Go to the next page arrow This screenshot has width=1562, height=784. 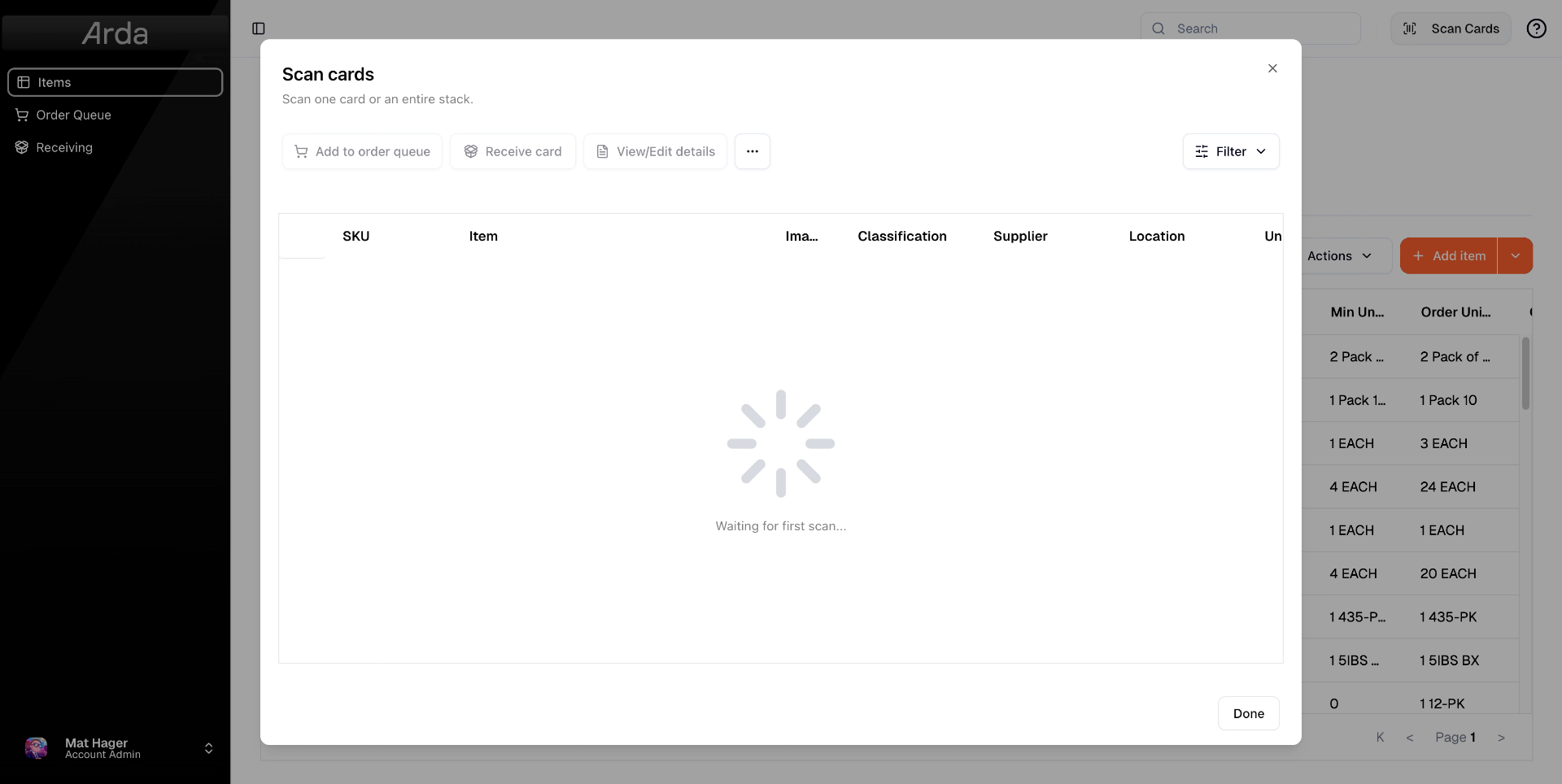tap(1501, 737)
